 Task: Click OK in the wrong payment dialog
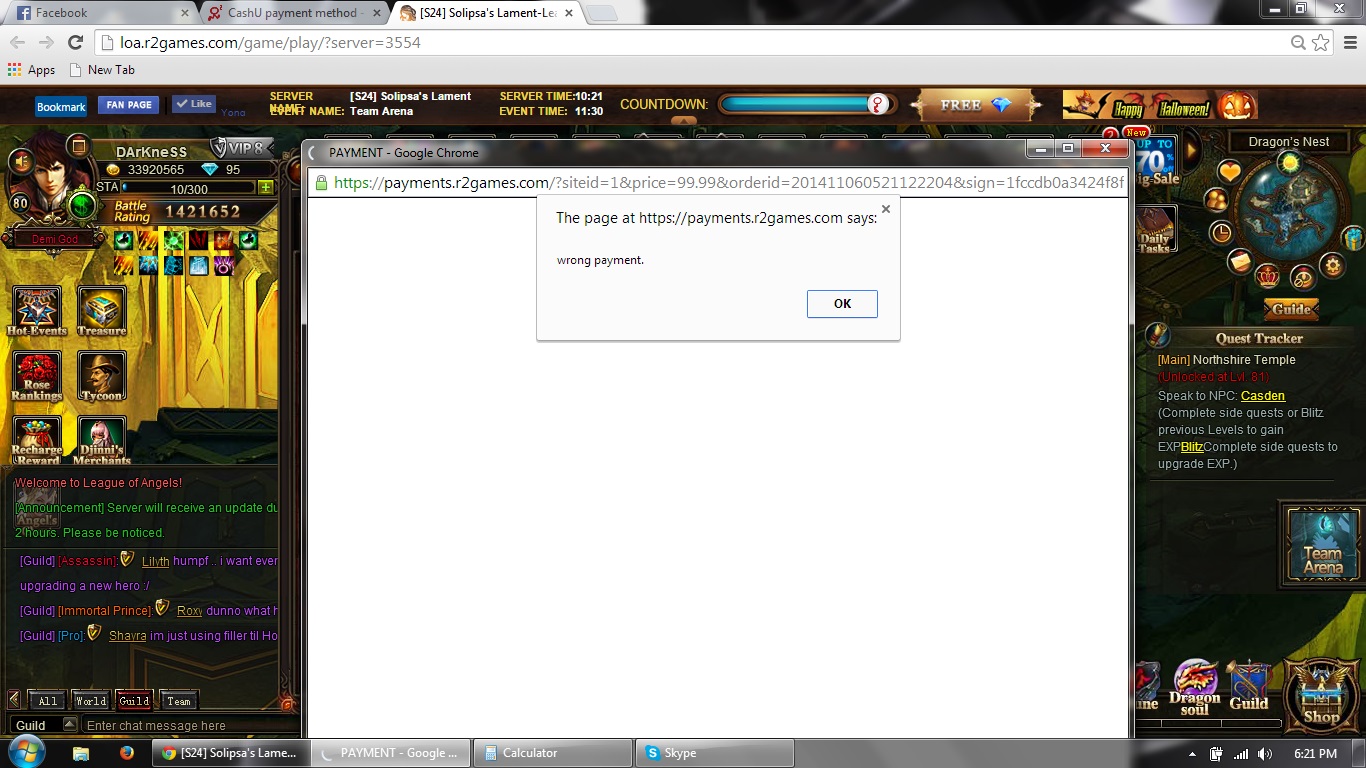pos(842,304)
